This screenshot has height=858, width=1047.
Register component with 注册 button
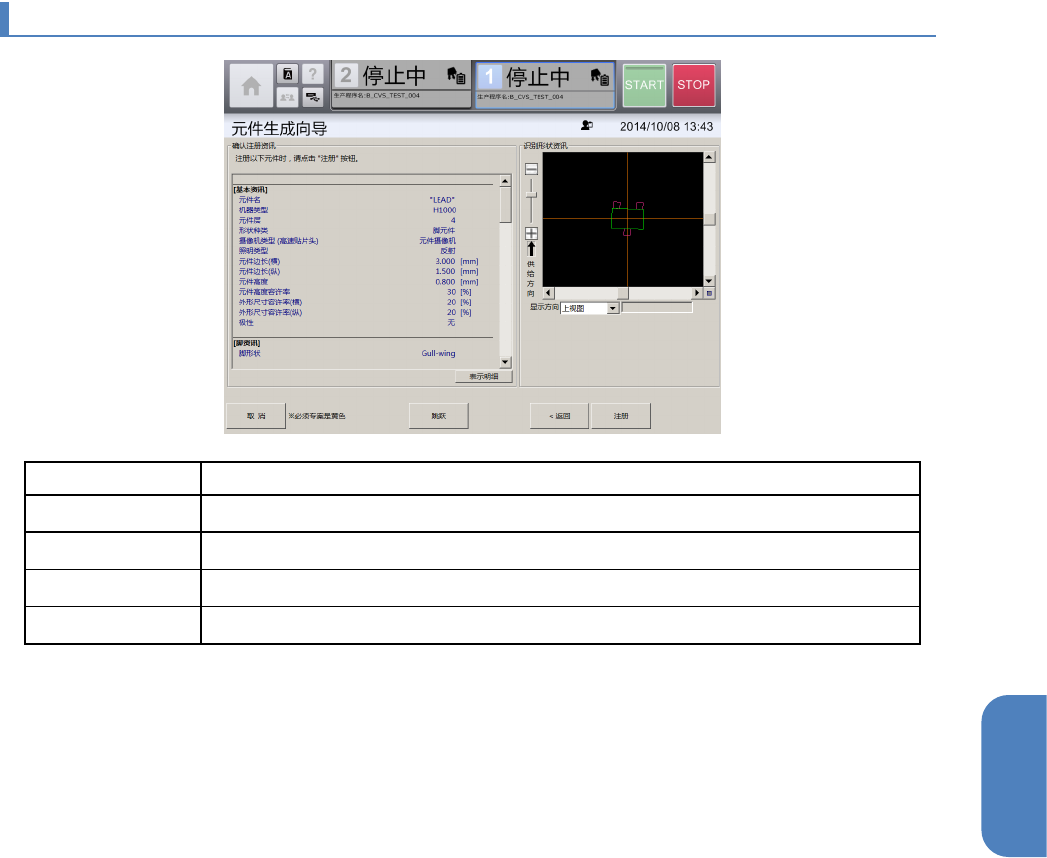pos(621,416)
